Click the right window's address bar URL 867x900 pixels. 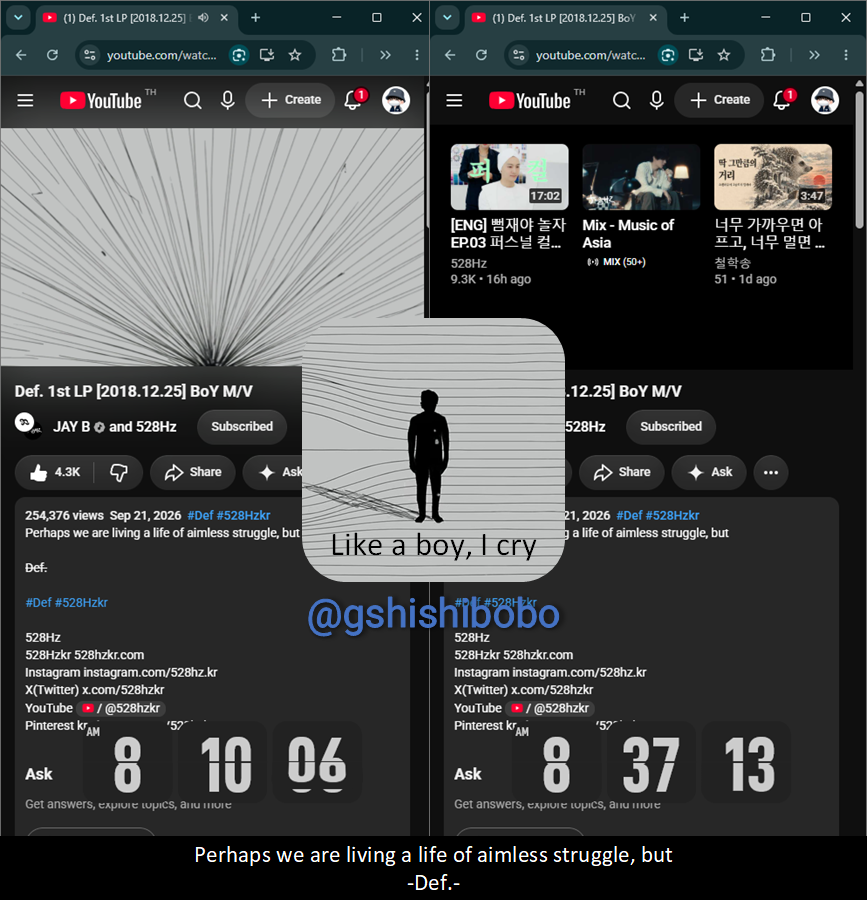pyautogui.click(x=590, y=55)
